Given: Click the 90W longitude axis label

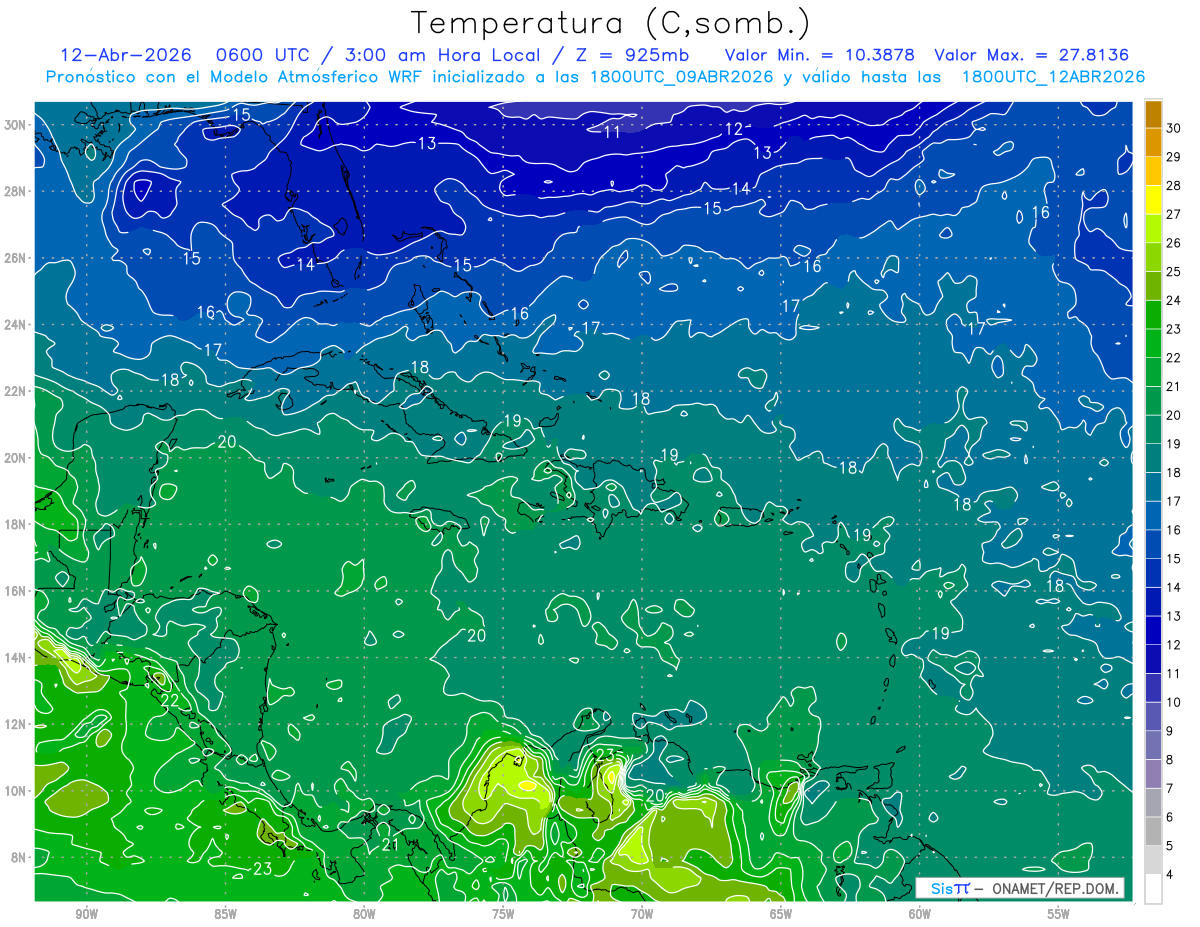Looking at the screenshot, I should (x=86, y=914).
